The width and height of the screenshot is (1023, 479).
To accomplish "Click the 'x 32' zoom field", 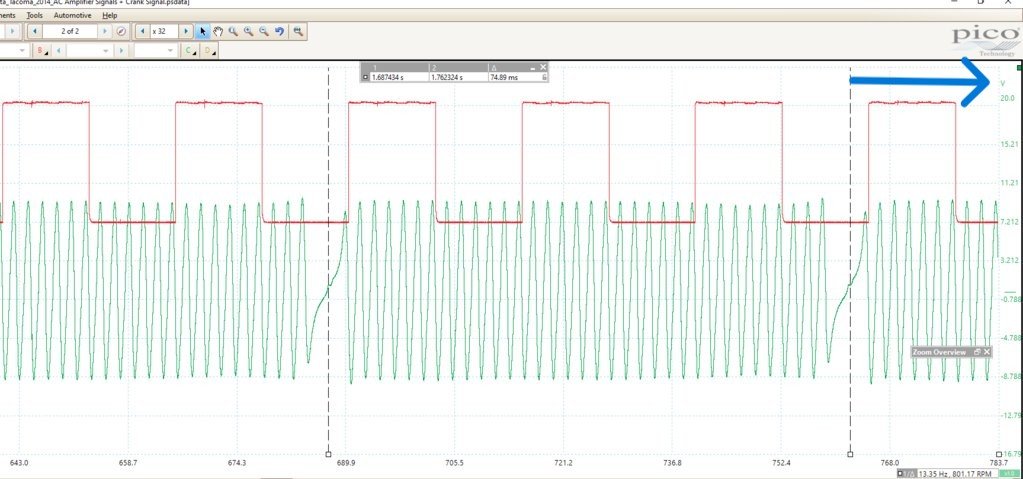I will click(x=164, y=31).
